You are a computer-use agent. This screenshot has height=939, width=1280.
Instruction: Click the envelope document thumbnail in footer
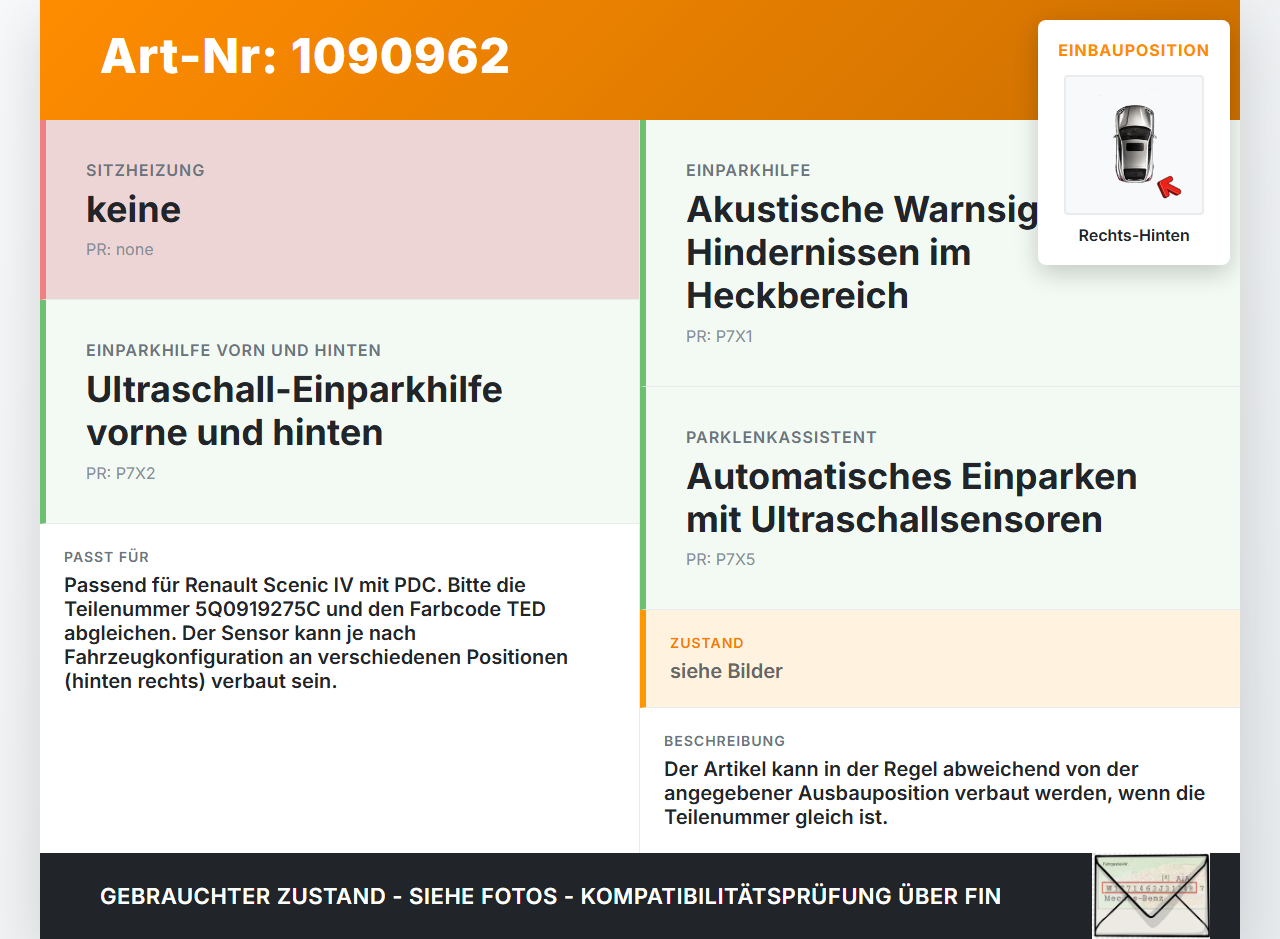1151,896
